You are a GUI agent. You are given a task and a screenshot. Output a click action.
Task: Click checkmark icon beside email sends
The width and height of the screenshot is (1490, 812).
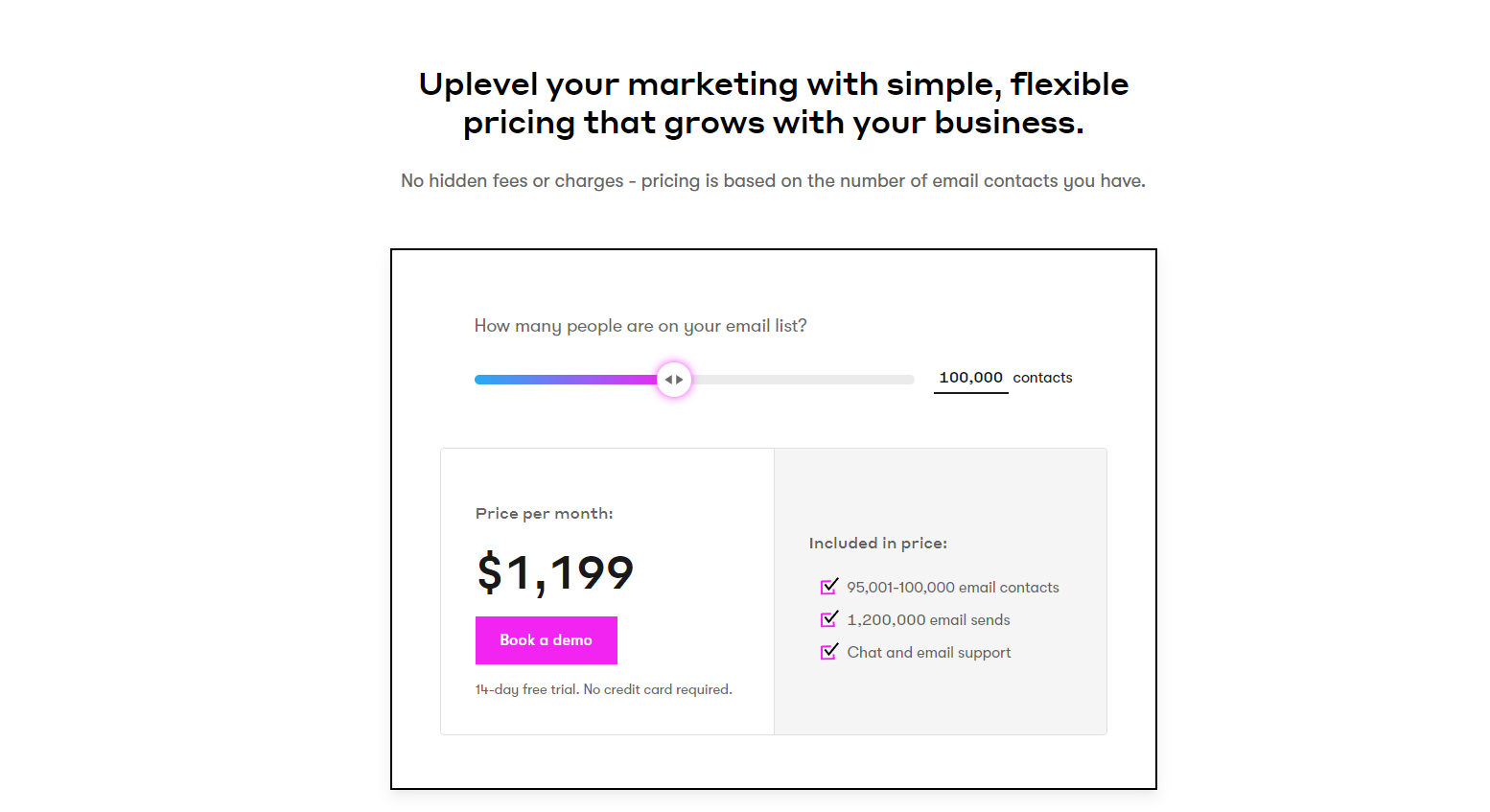coord(829,619)
